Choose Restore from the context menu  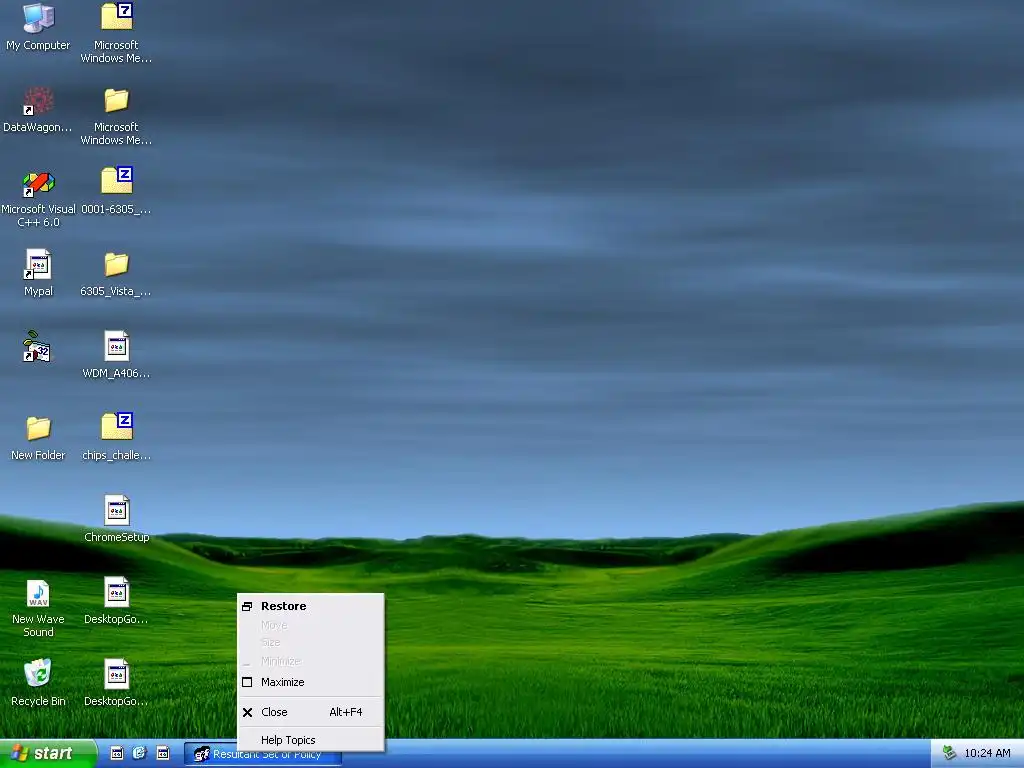[311, 606]
